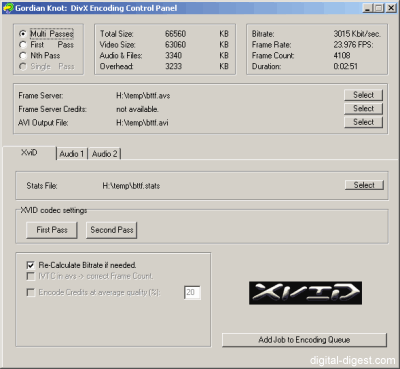
Task: Click the 'XVID codec settings' group label
Action: tap(54, 210)
